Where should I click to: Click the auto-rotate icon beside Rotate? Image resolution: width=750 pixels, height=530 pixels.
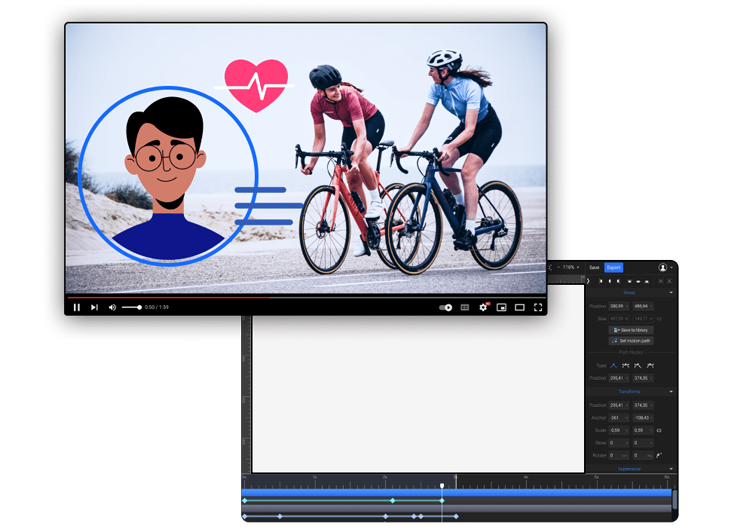point(659,455)
